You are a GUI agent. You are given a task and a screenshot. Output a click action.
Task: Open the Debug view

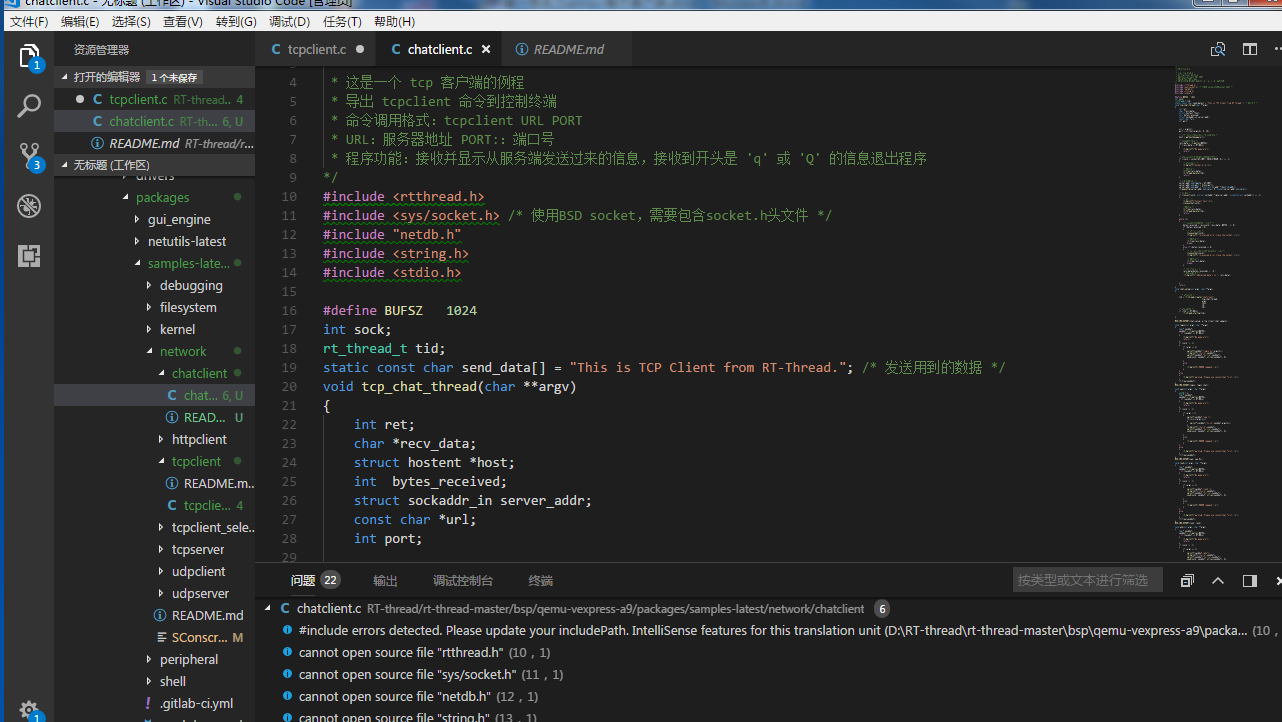[x=29, y=206]
